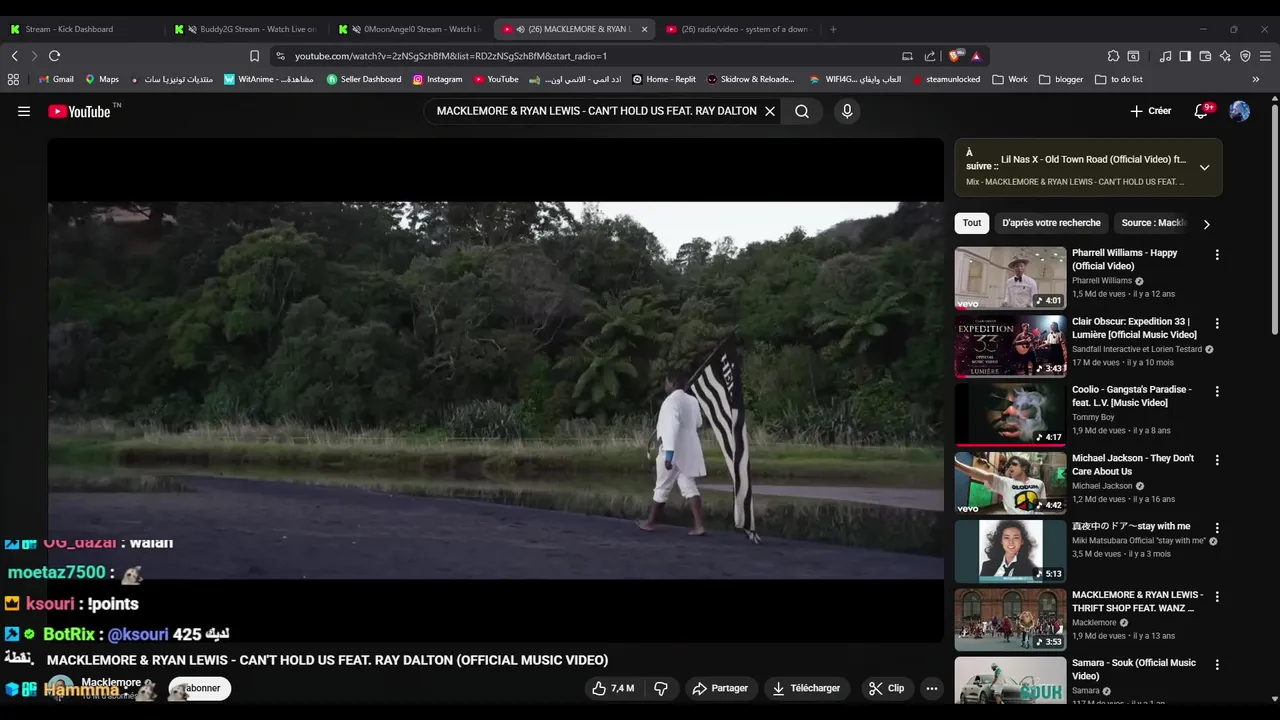This screenshot has width=1280, height=720.
Task: Open the Work bookmarks folder
Action: [1010, 79]
